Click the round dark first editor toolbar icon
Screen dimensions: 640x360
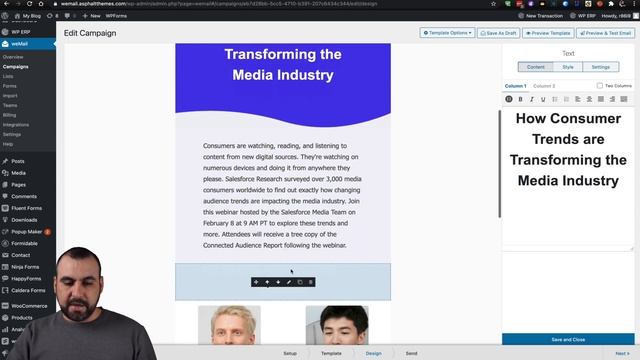click(x=509, y=99)
